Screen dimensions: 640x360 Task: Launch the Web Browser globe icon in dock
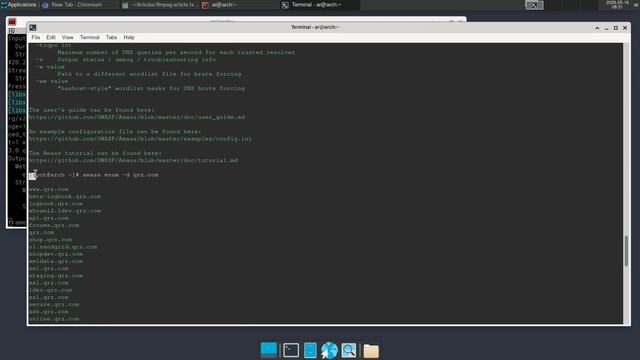tap(329, 350)
